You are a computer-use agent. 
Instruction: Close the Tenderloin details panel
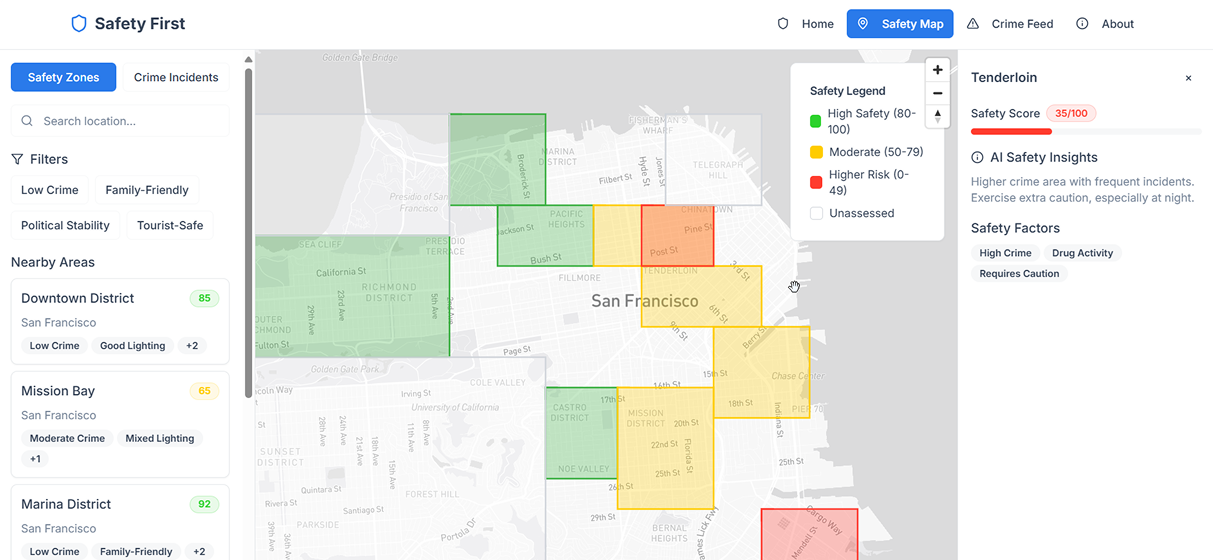pyautogui.click(x=1188, y=78)
